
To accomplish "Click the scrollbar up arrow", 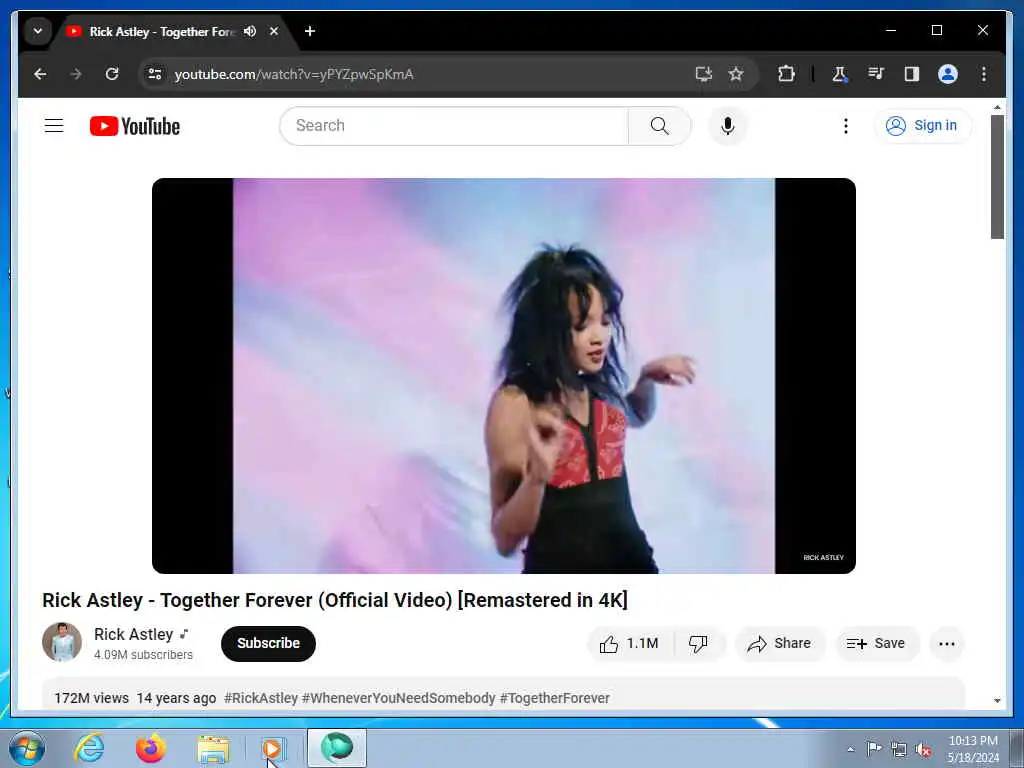I will (997, 106).
